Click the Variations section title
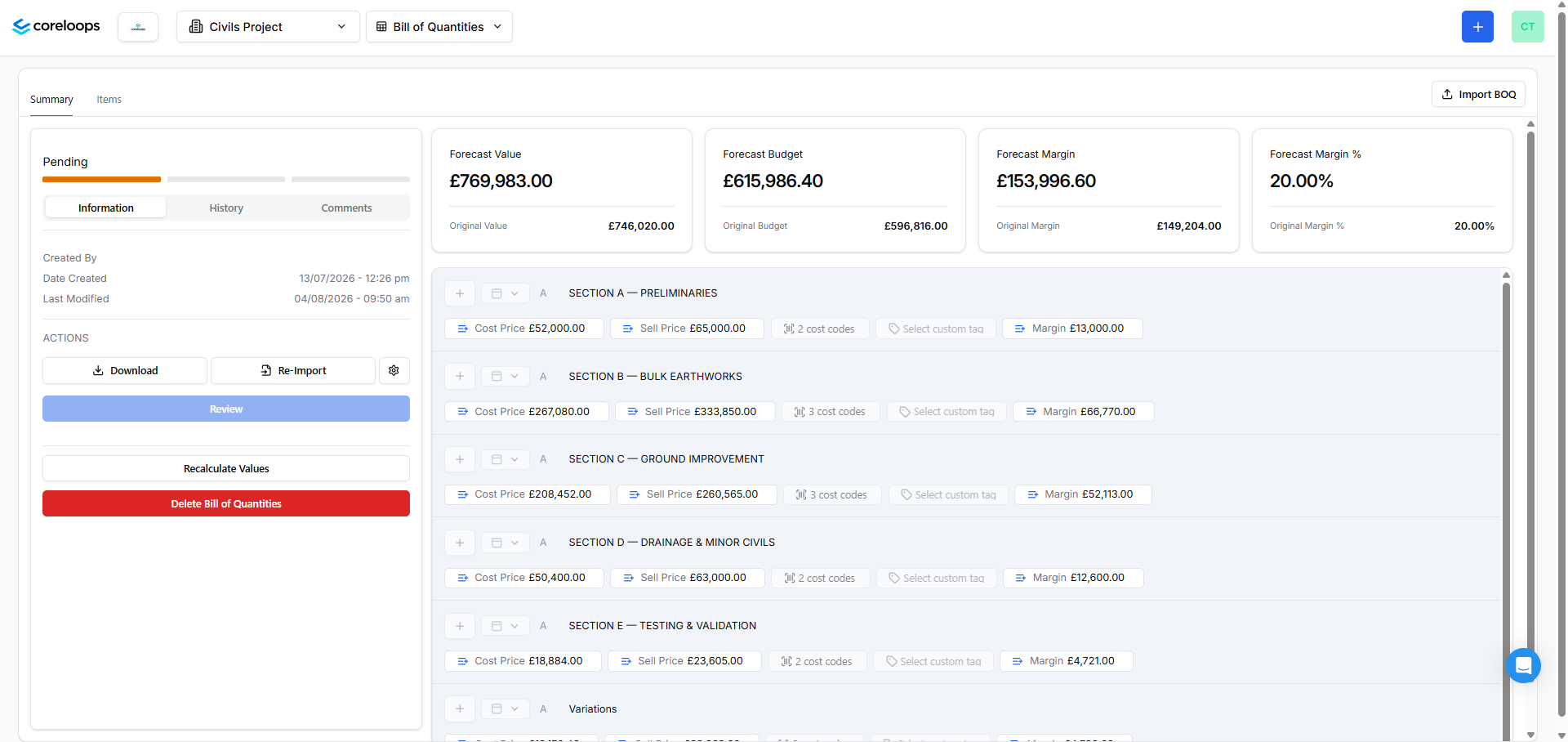The height and width of the screenshot is (742, 1568). tap(593, 708)
